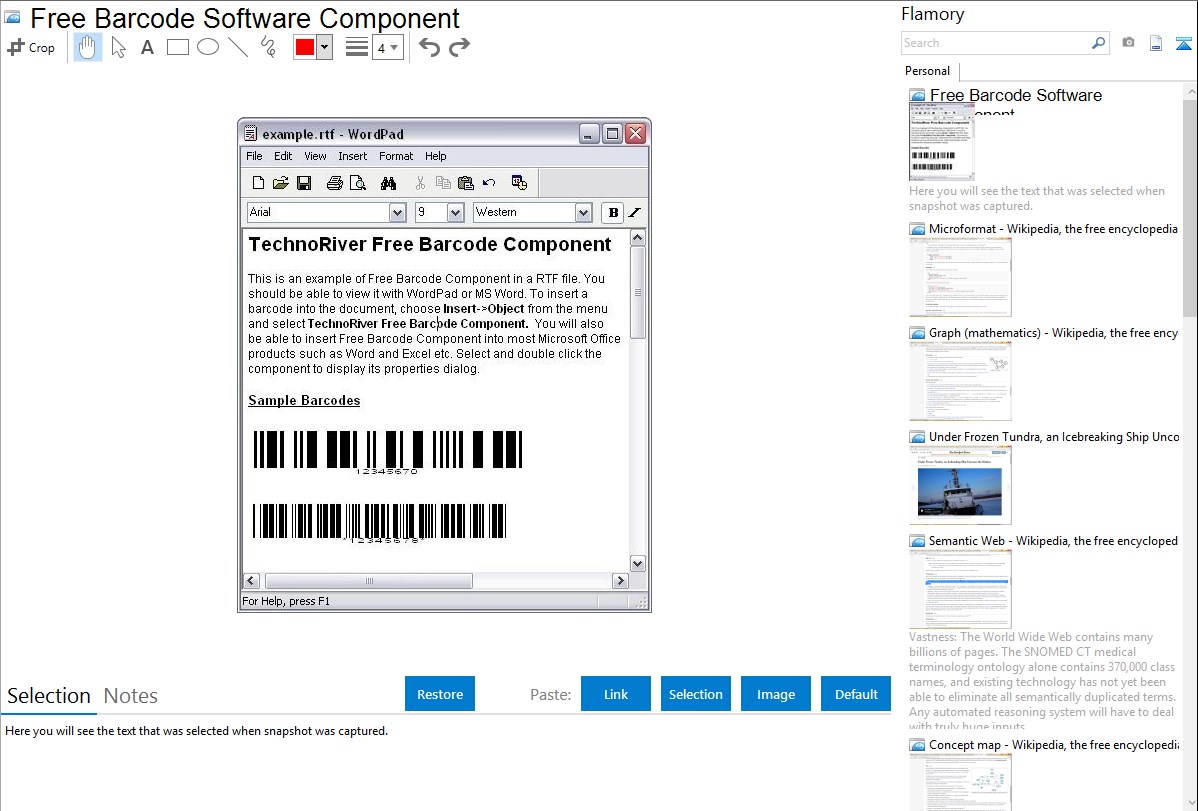Open the Format menu in WordPad
The image size is (1198, 811).
(396, 156)
